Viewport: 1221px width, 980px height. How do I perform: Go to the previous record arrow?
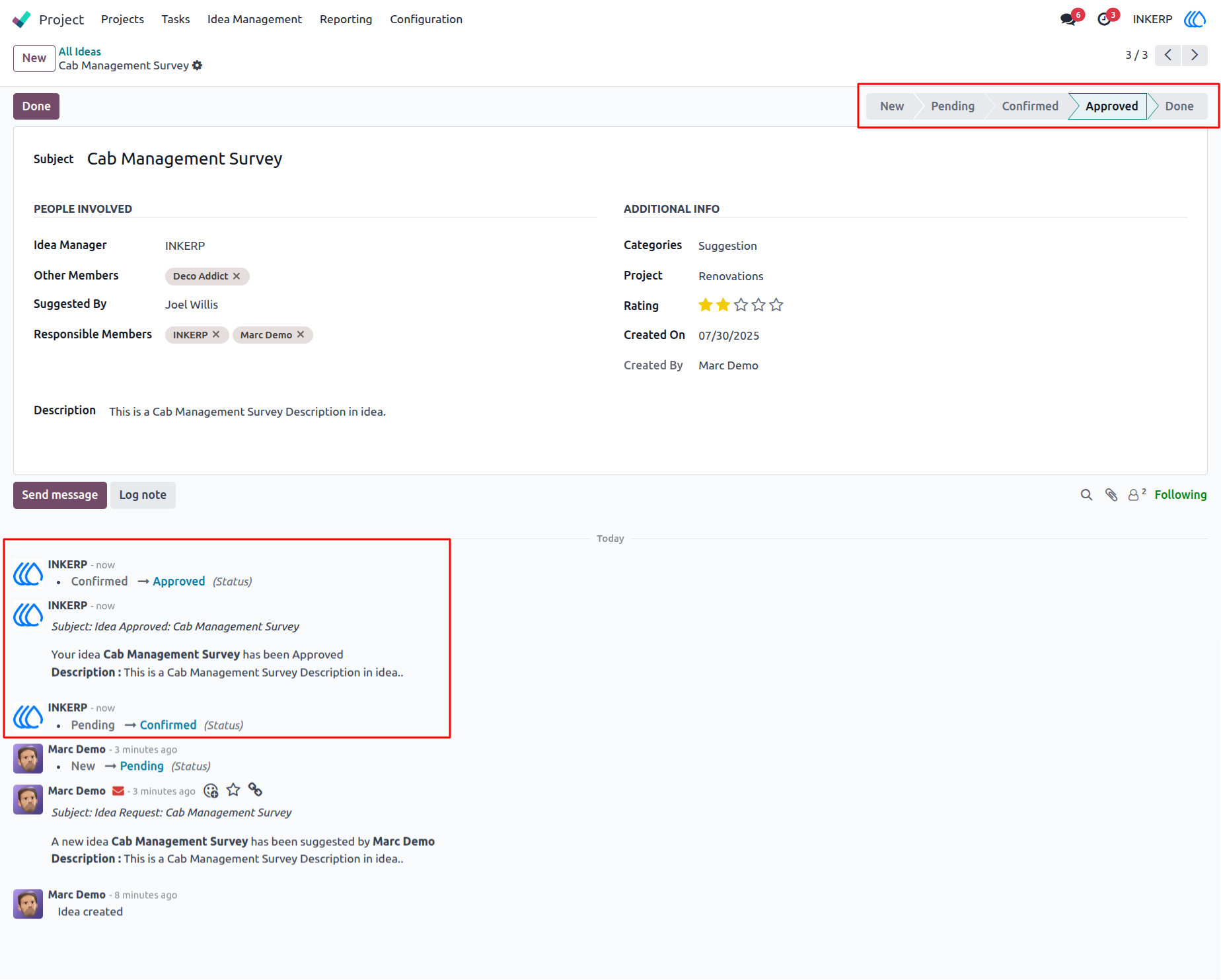[x=1168, y=55]
